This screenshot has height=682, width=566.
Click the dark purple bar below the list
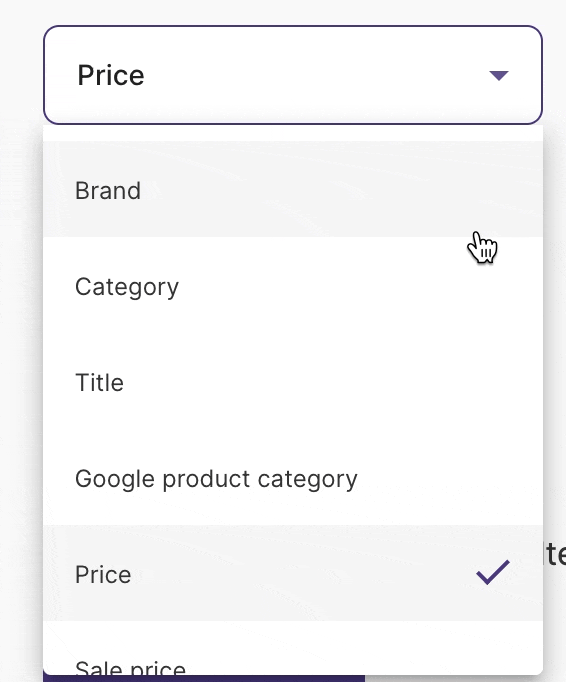tap(204, 679)
